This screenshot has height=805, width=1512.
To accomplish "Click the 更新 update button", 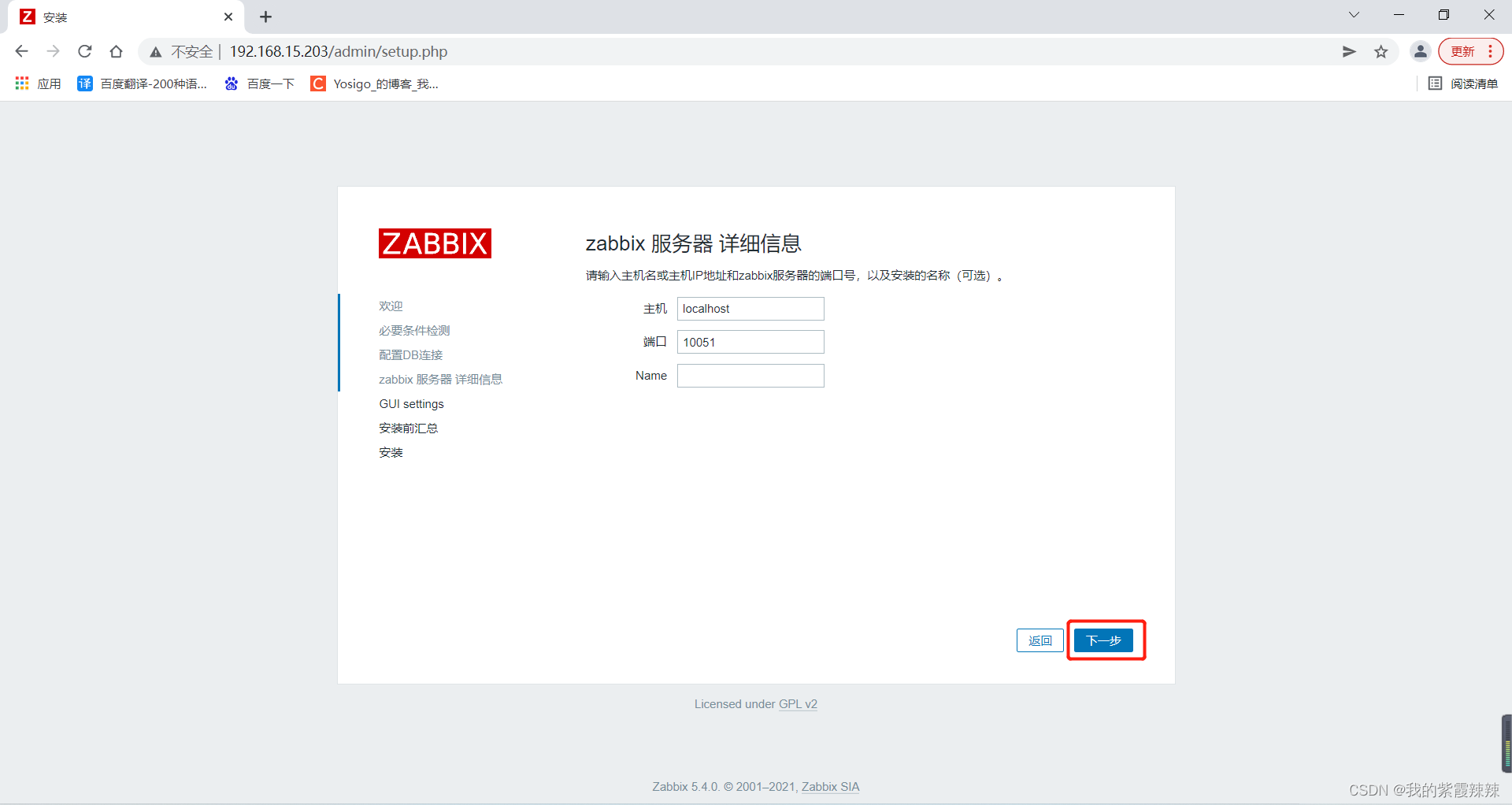I will click(x=1462, y=51).
